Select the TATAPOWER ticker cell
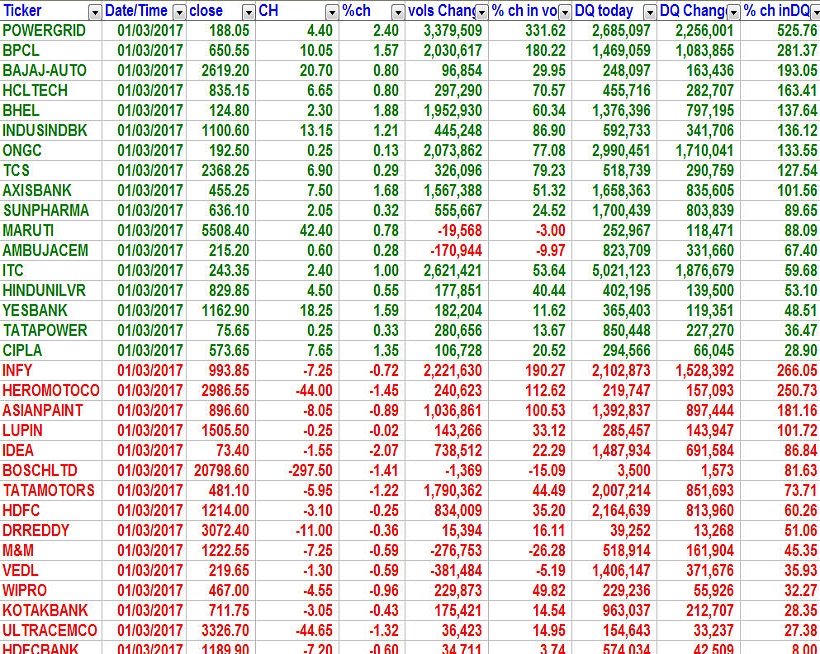This screenshot has height=654, width=820. pyautogui.click(x=51, y=330)
